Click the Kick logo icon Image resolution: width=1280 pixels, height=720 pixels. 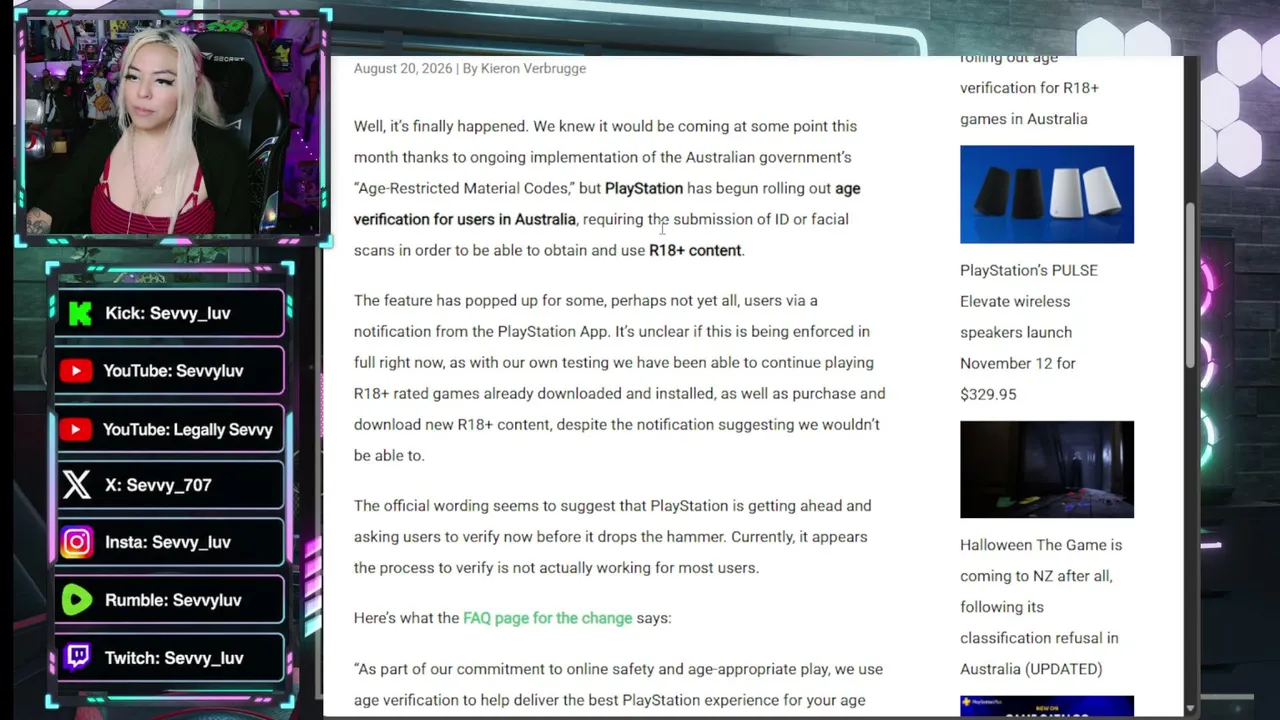(x=79, y=313)
